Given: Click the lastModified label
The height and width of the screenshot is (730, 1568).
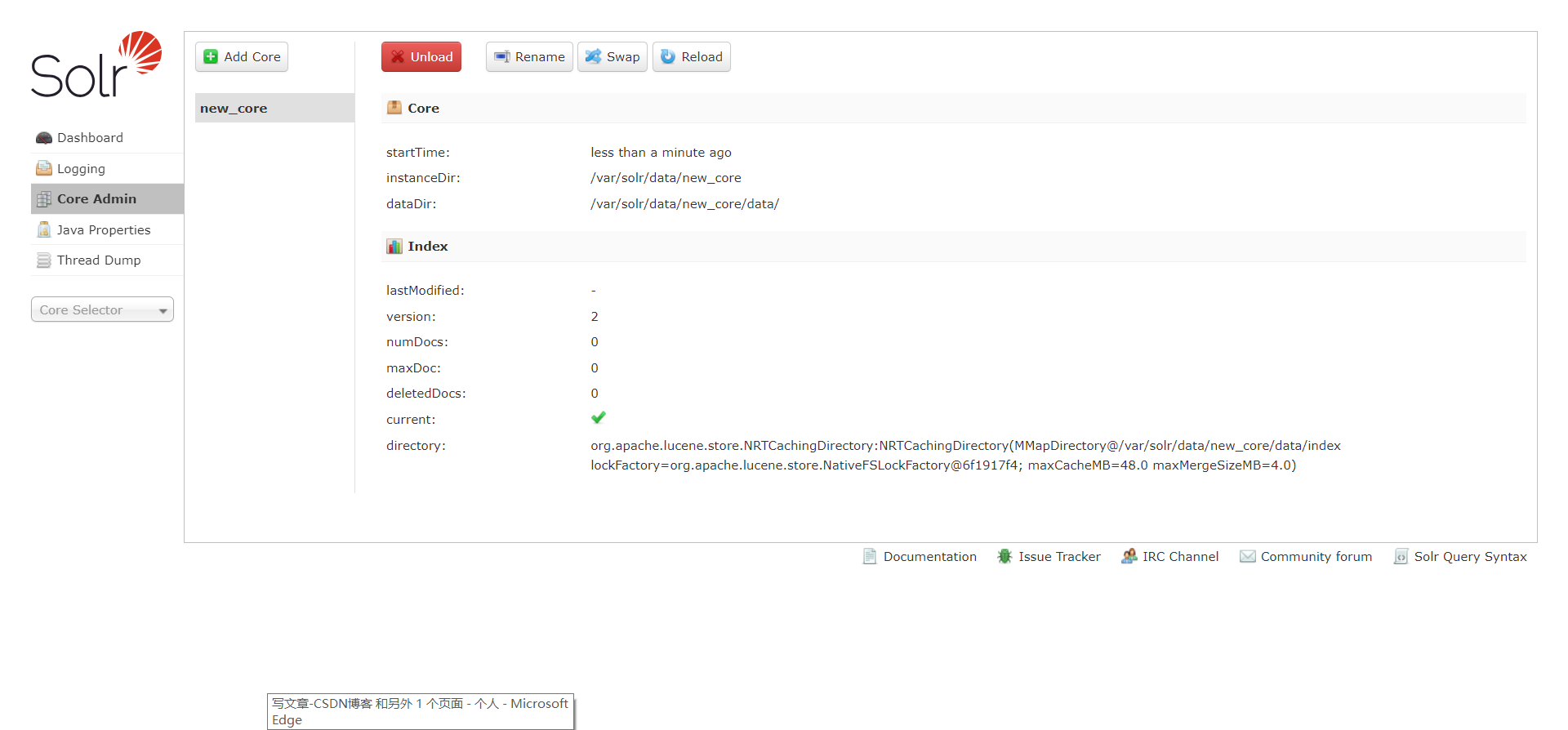Looking at the screenshot, I should 425,291.
